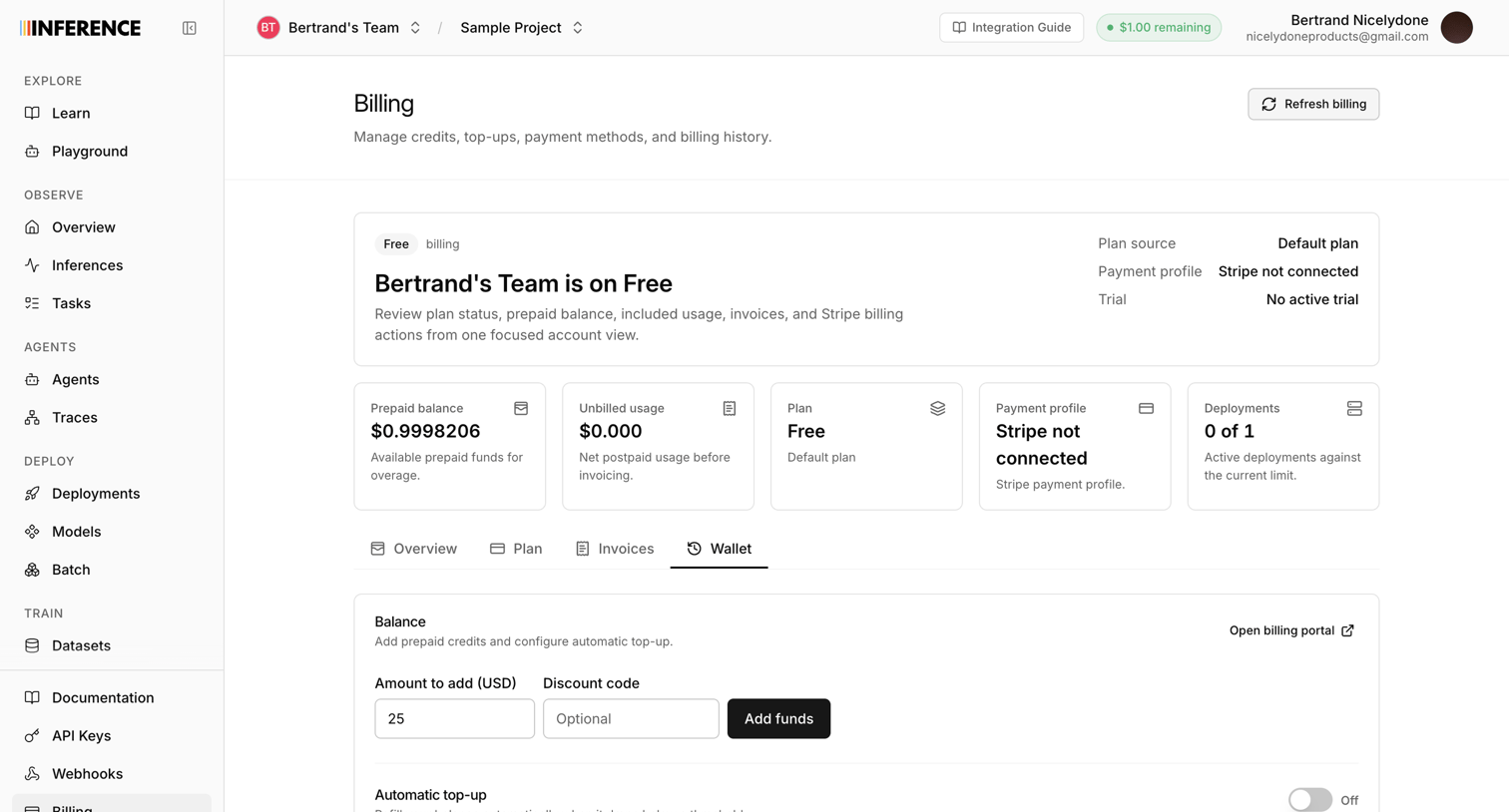
Task: Click the API Keys key icon
Action: (x=32, y=735)
